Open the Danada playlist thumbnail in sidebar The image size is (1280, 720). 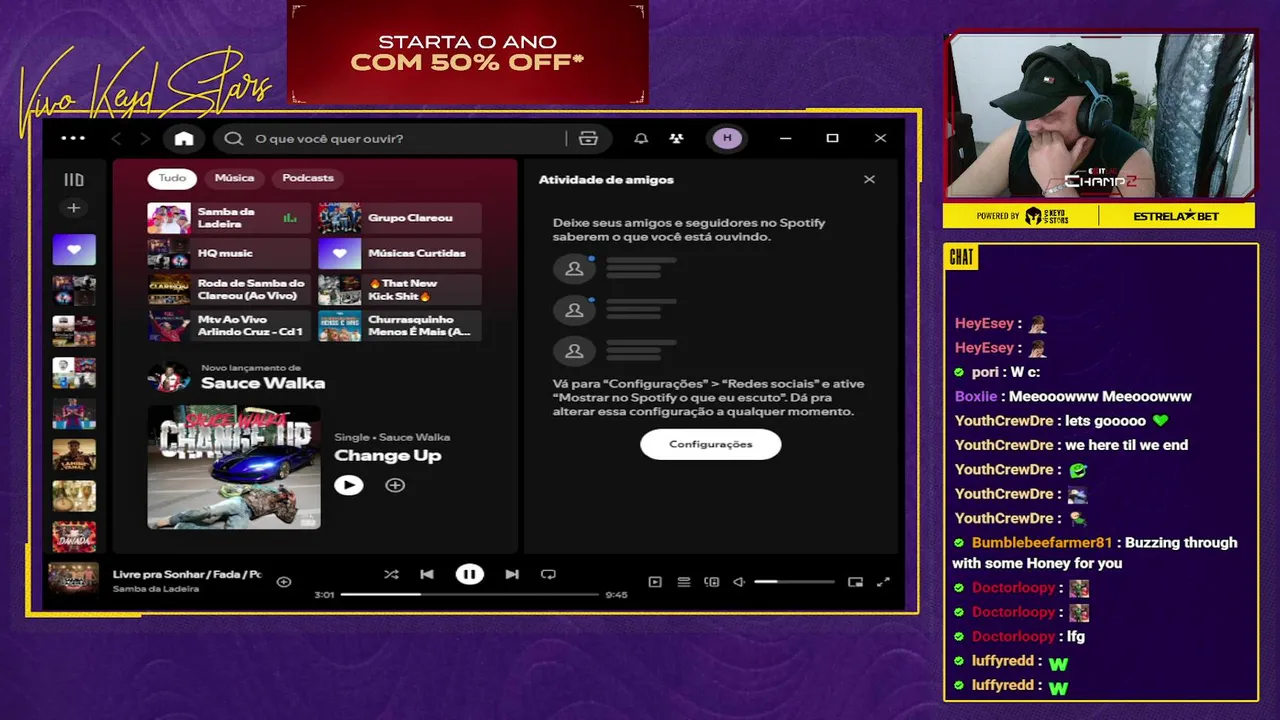pos(74,536)
